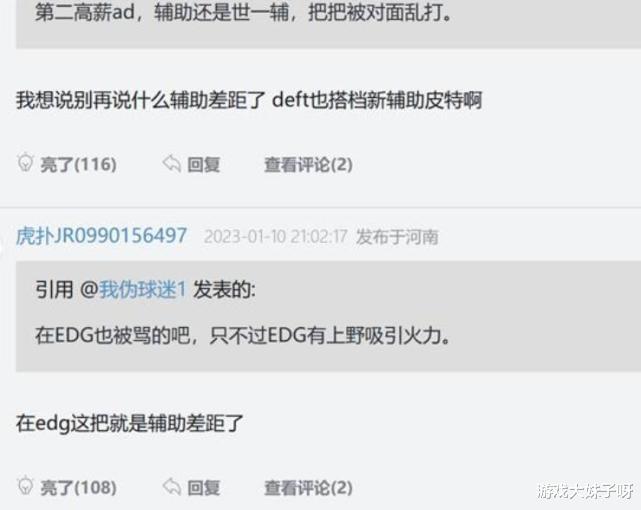The height and width of the screenshot is (510, 641).
Task: Like the edg comment via 亮了(108) text
Action: click(x=78, y=488)
